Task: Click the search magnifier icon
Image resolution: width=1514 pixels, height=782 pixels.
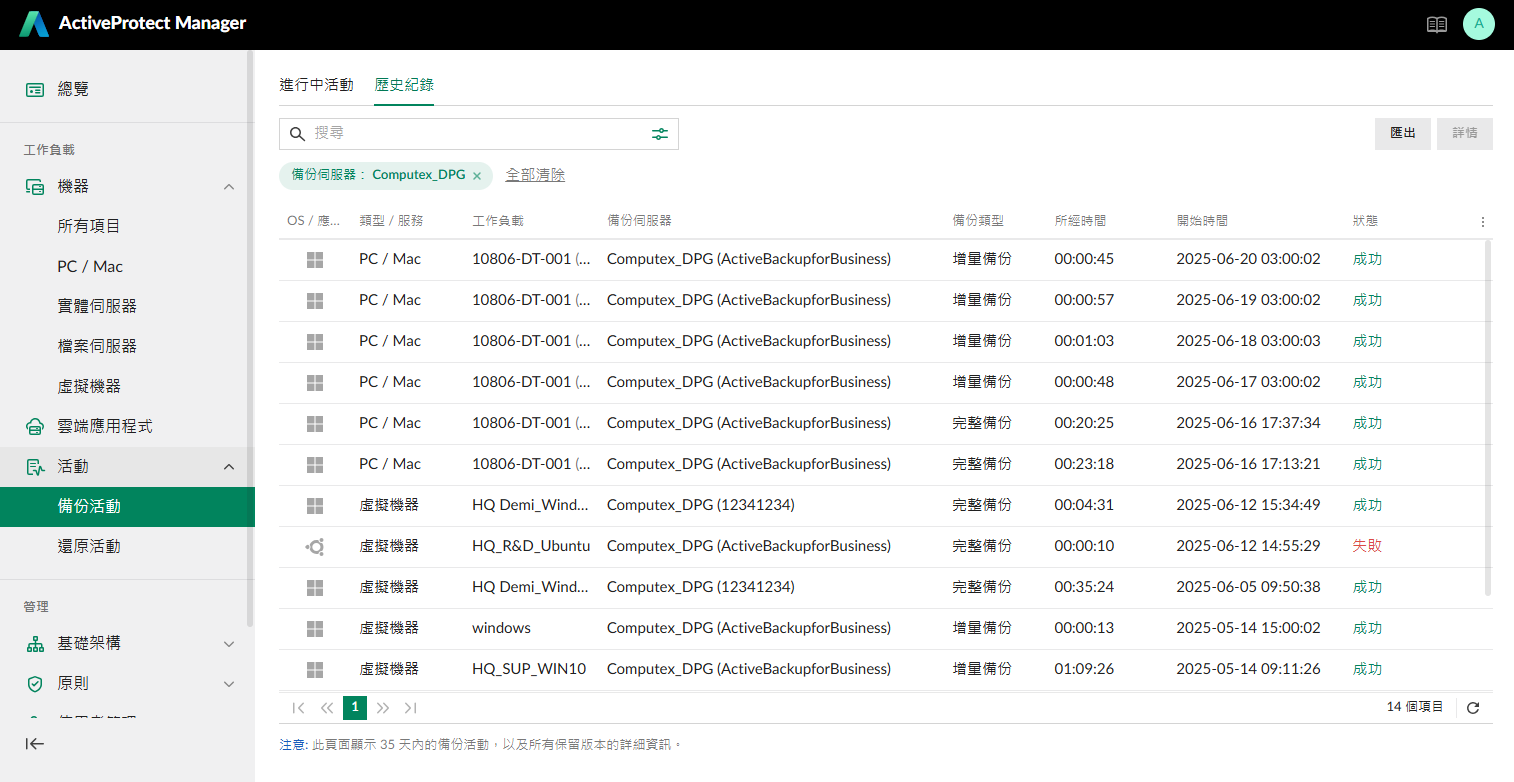Action: click(x=297, y=134)
